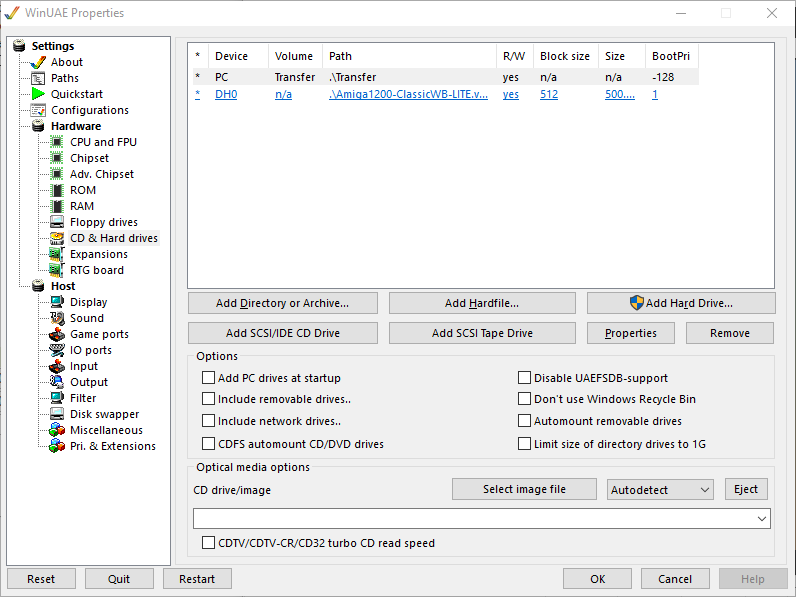Image resolution: width=796 pixels, height=597 pixels.
Task: Click the Display monitor icon
Action: [x=57, y=302]
